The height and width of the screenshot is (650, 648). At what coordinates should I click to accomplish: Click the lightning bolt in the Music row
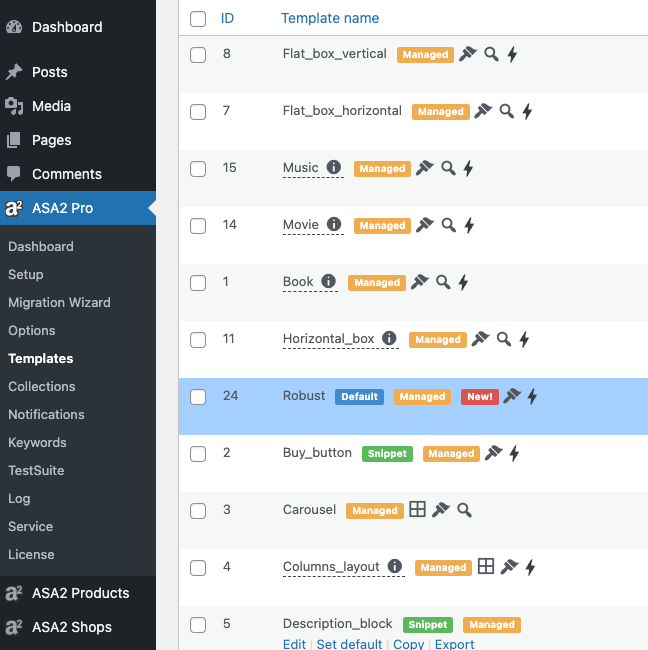[468, 168]
